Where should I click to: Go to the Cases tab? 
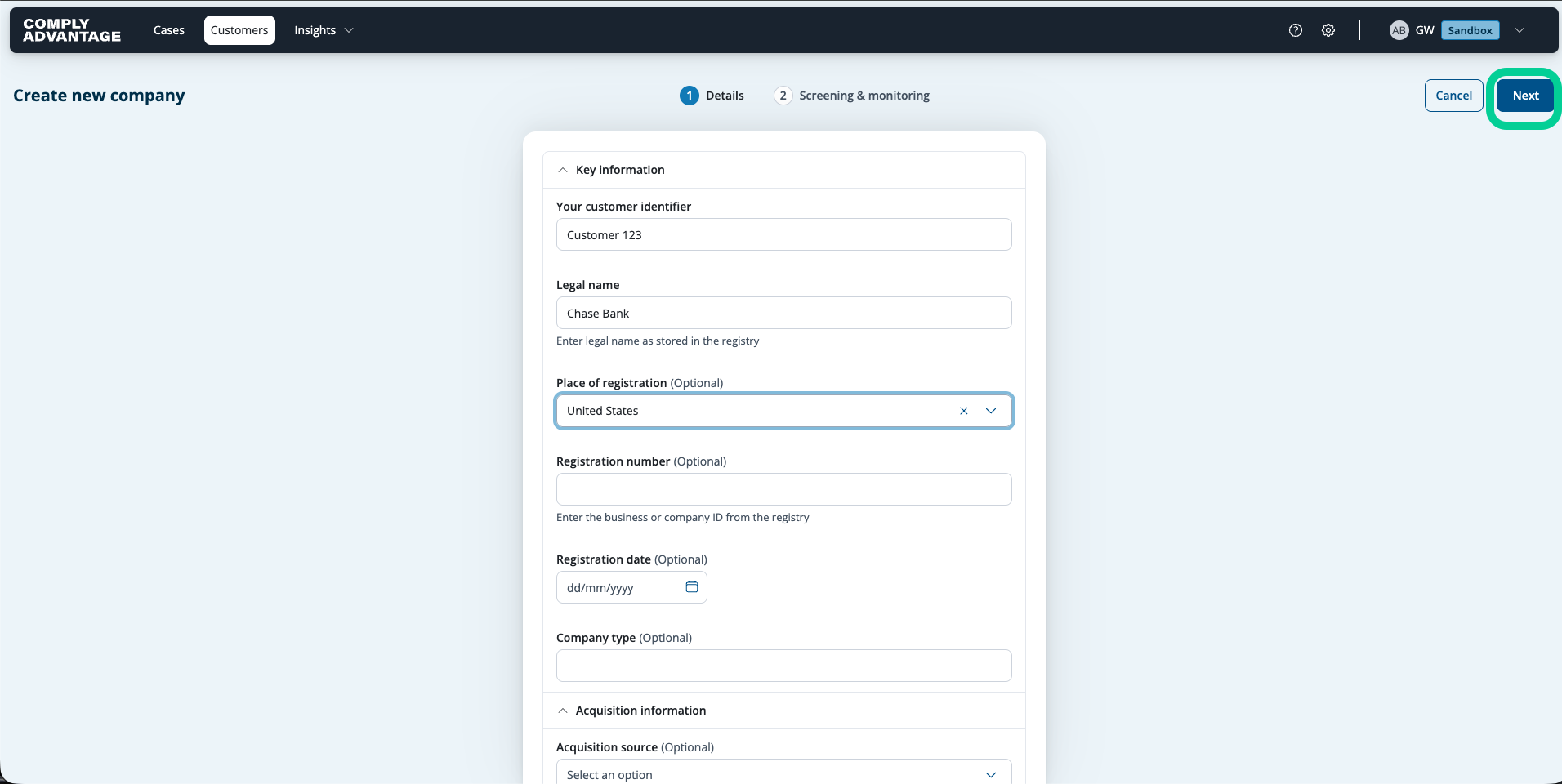point(169,30)
